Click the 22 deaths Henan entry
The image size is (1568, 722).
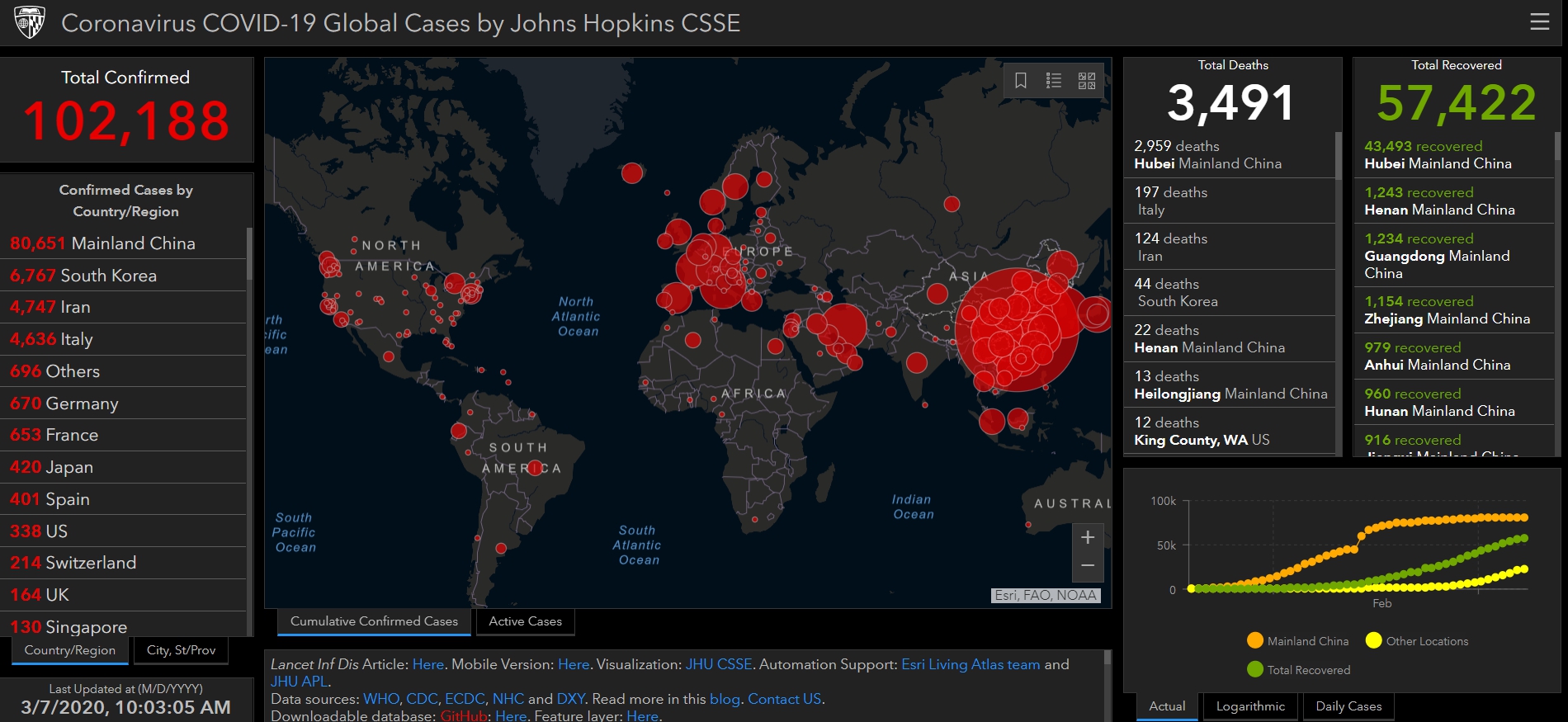pyautogui.click(x=1230, y=338)
